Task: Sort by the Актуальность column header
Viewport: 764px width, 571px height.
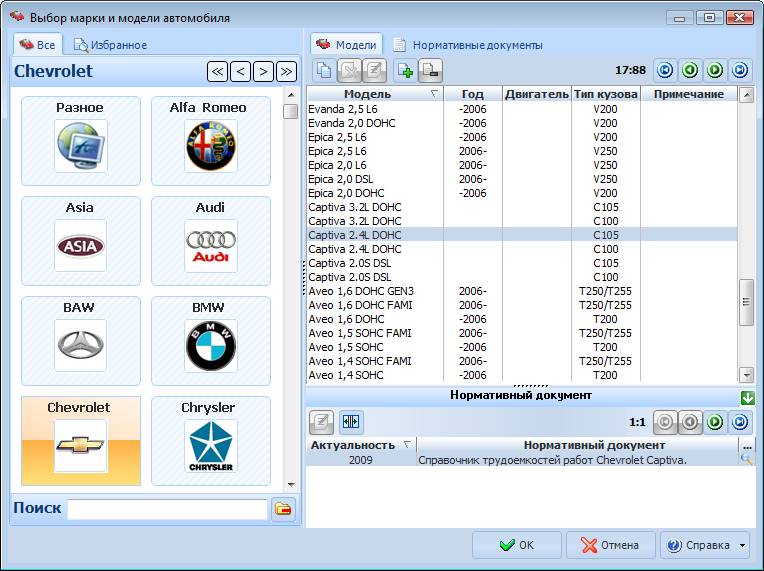Action: tap(353, 445)
